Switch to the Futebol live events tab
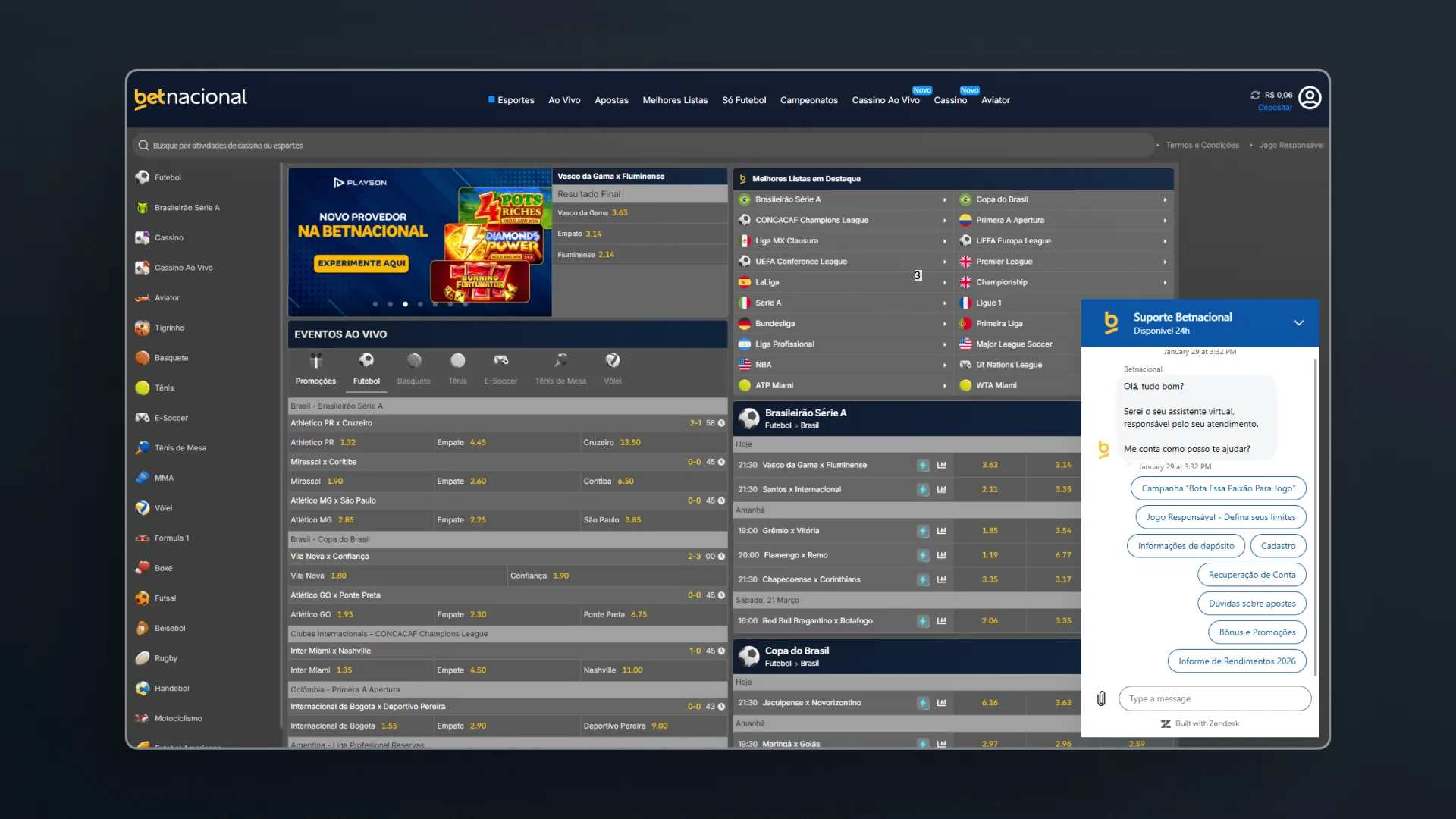1456x819 pixels. point(366,368)
